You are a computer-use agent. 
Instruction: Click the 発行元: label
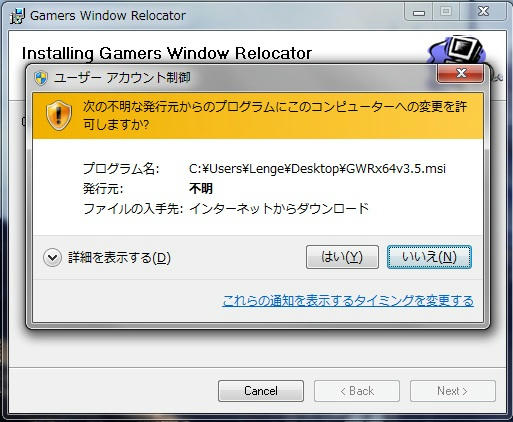[103, 189]
